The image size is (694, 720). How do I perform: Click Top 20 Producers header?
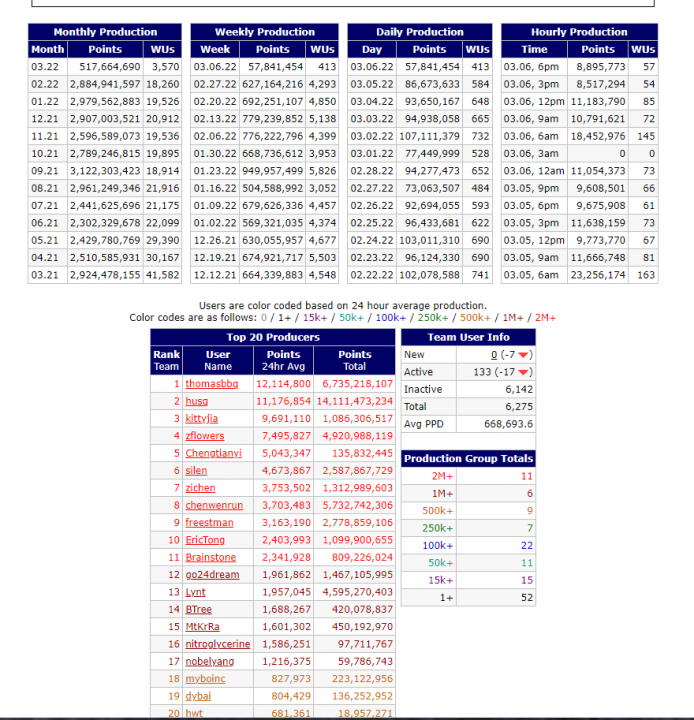[x=273, y=338]
